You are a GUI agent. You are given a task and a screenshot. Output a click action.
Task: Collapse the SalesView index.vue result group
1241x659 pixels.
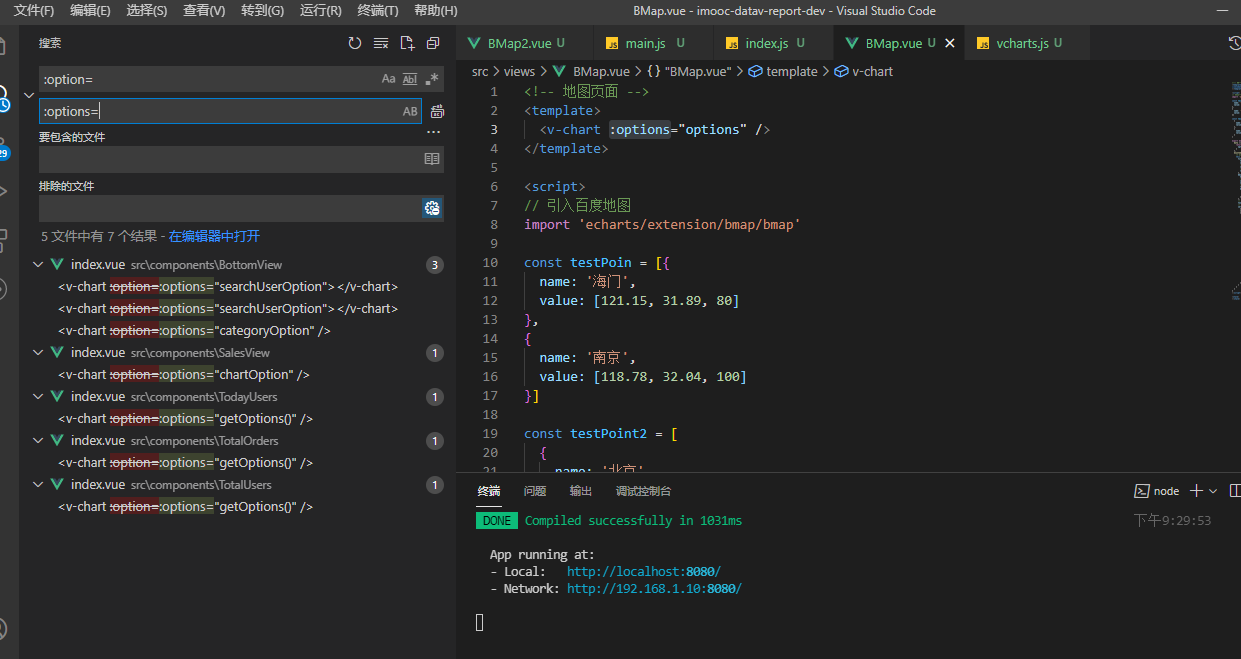pyautogui.click(x=38, y=353)
